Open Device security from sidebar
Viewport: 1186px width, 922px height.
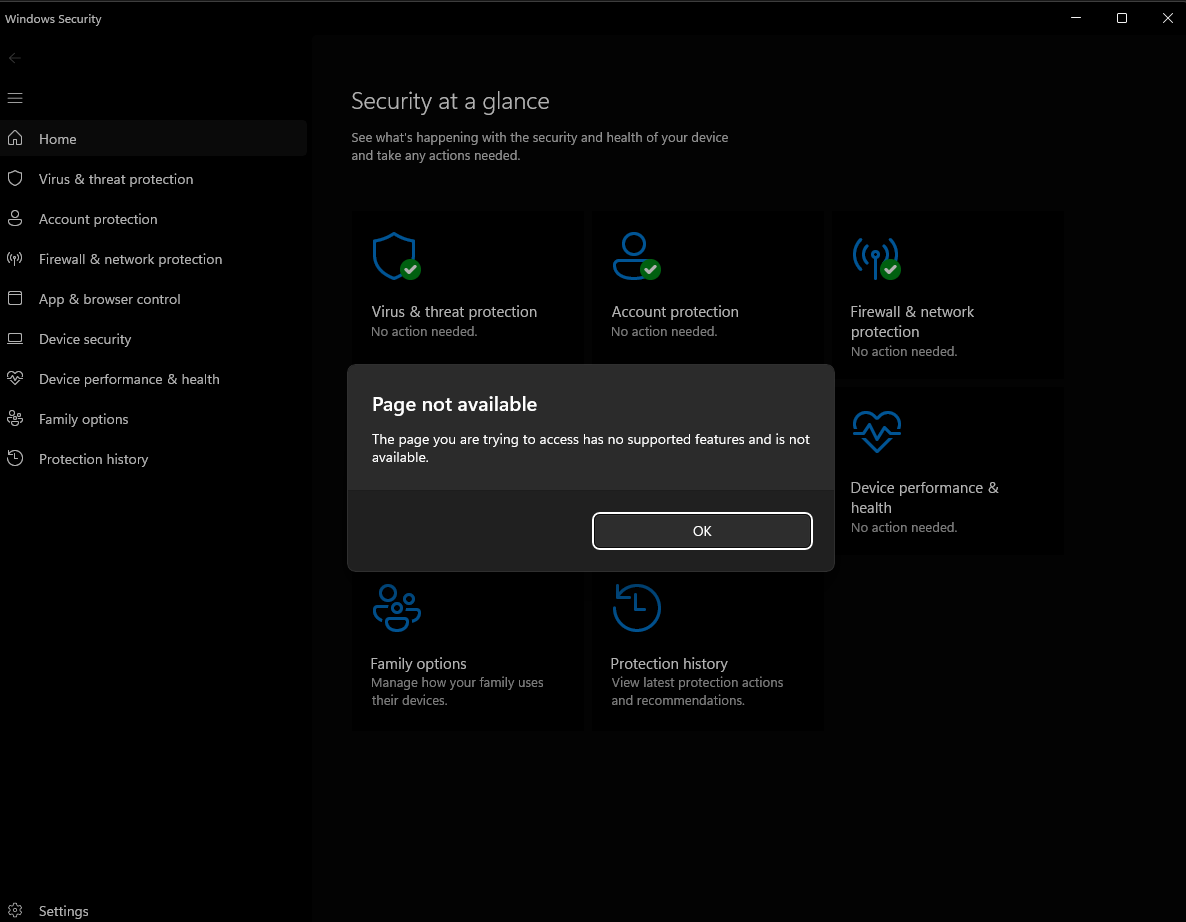coord(154,339)
